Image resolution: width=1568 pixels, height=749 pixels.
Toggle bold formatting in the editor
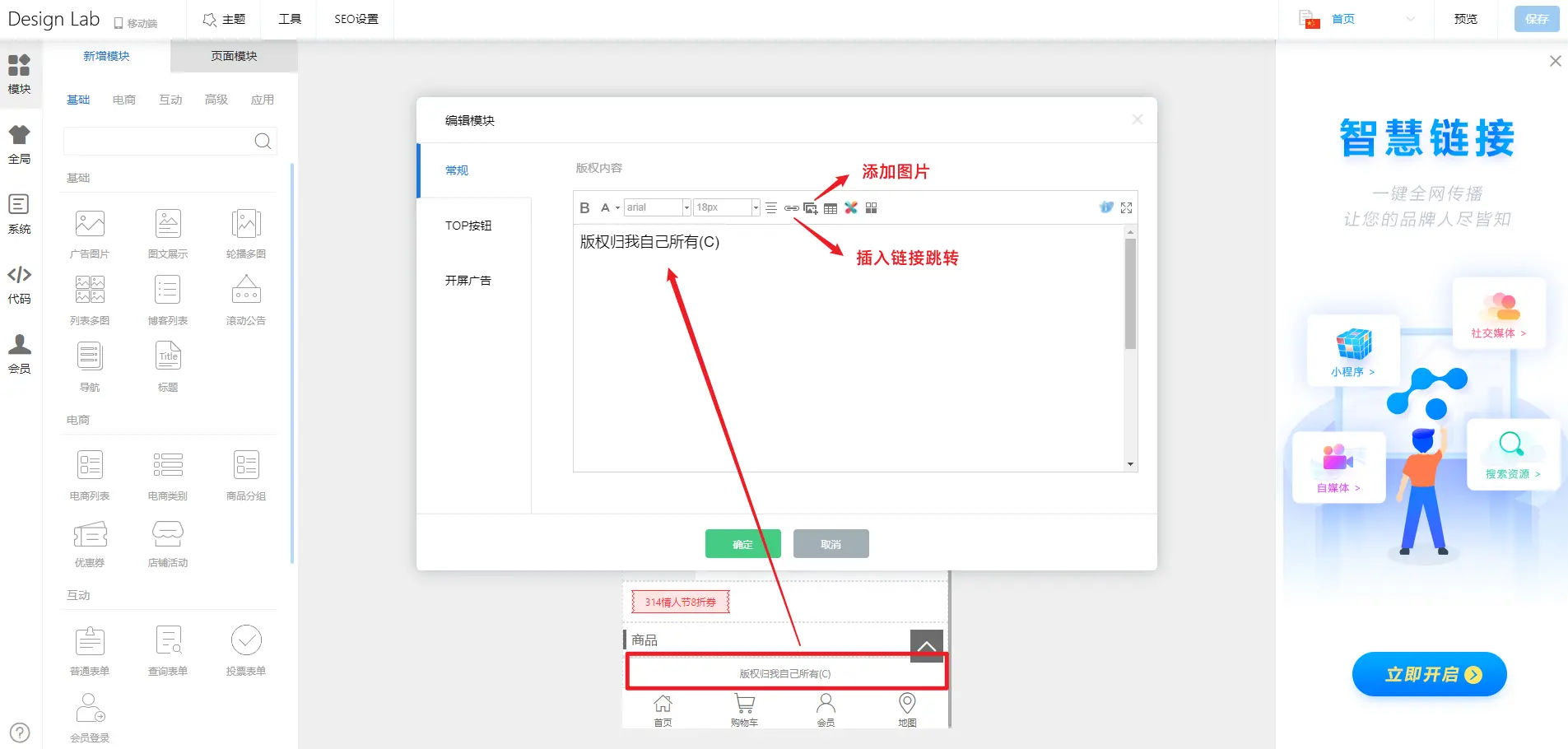pyautogui.click(x=584, y=208)
